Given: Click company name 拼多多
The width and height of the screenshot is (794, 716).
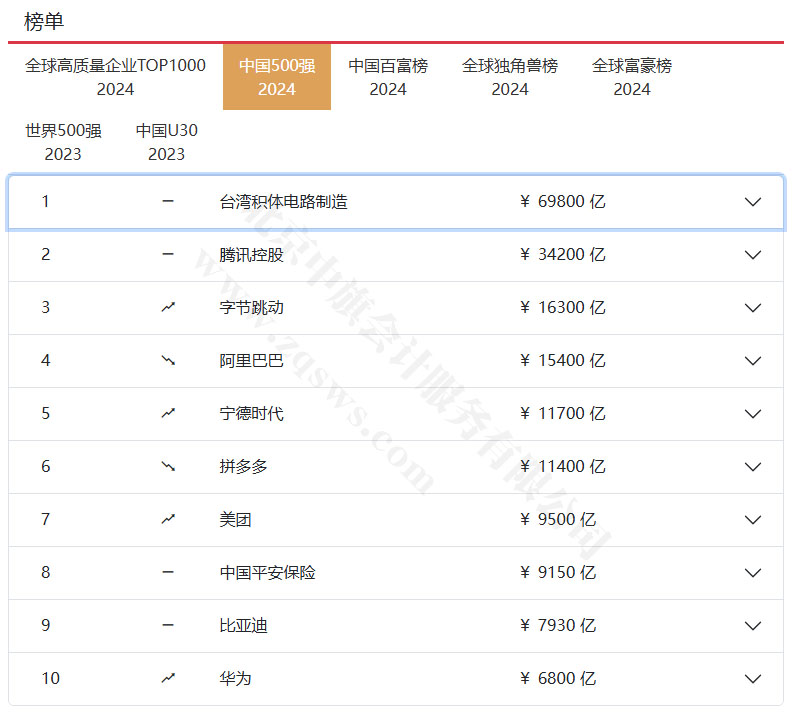Looking at the screenshot, I should point(243,466).
